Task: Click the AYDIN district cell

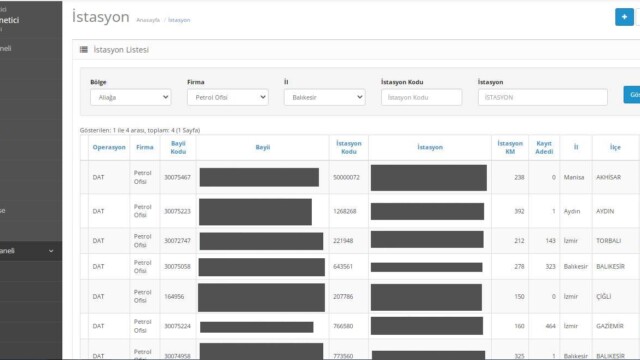Action: coord(605,211)
